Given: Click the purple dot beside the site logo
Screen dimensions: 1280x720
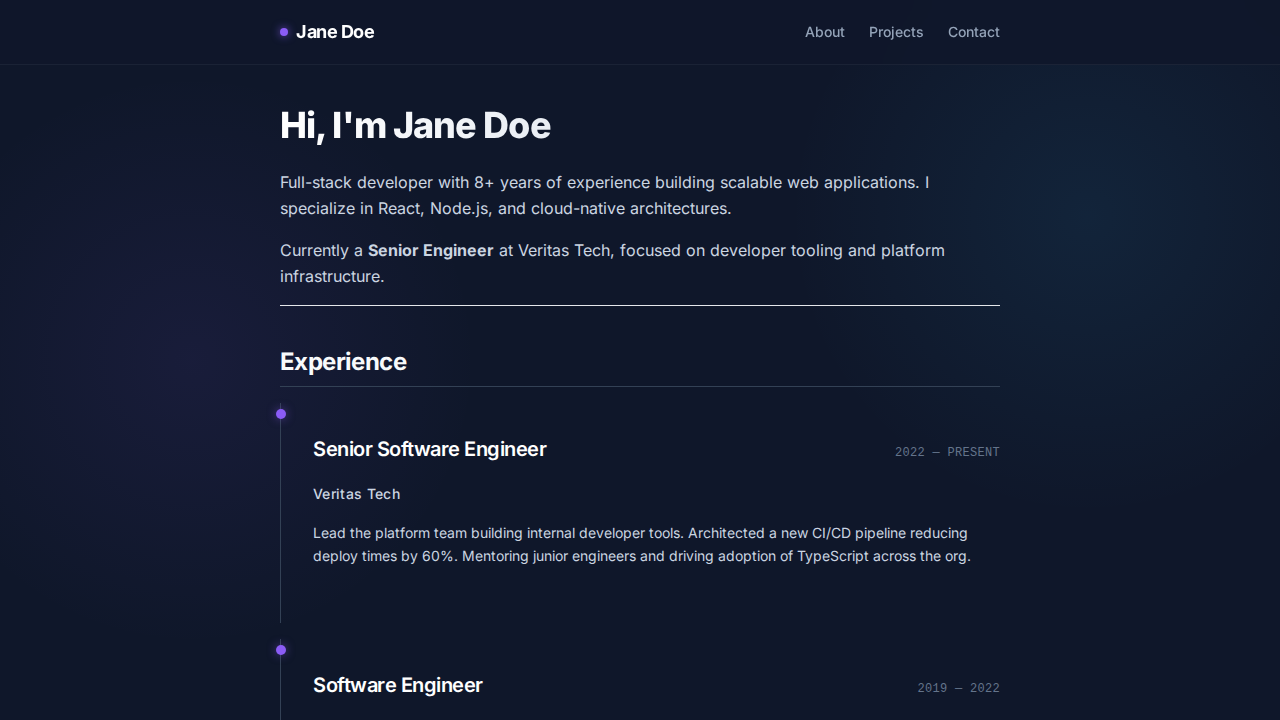Looking at the screenshot, I should 283,32.
